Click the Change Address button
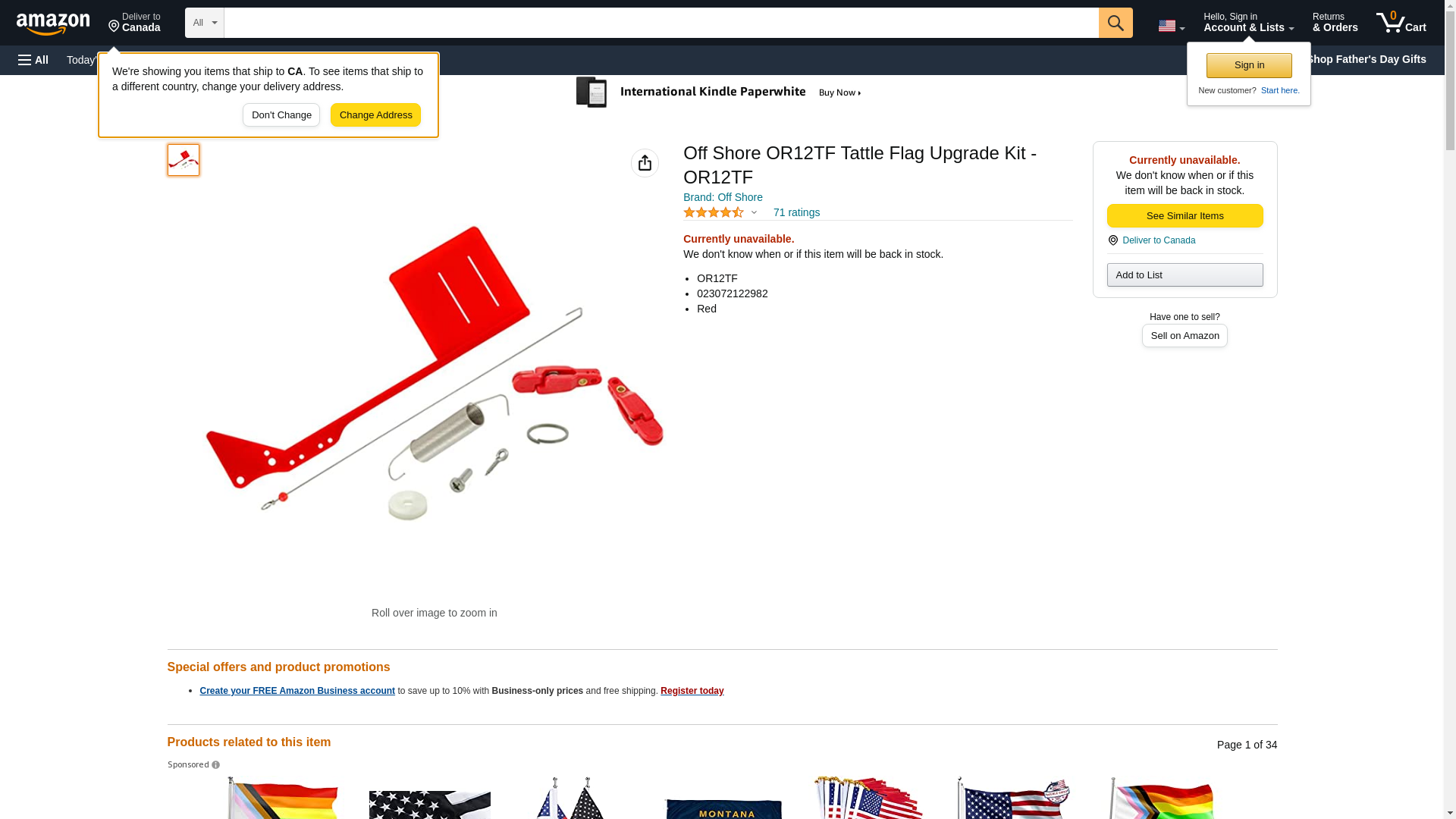Screen dimensions: 1456x819 [x=375, y=115]
